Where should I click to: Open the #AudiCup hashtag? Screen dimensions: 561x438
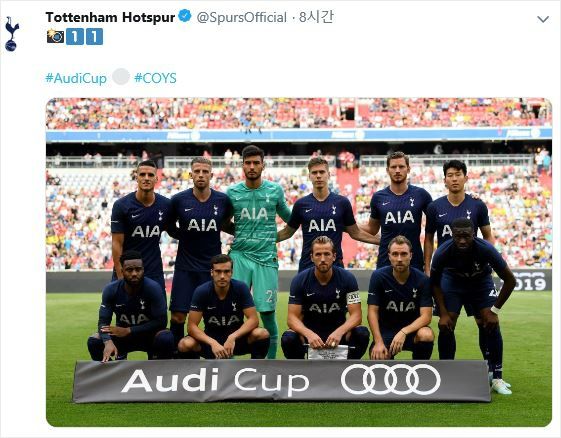[76, 78]
